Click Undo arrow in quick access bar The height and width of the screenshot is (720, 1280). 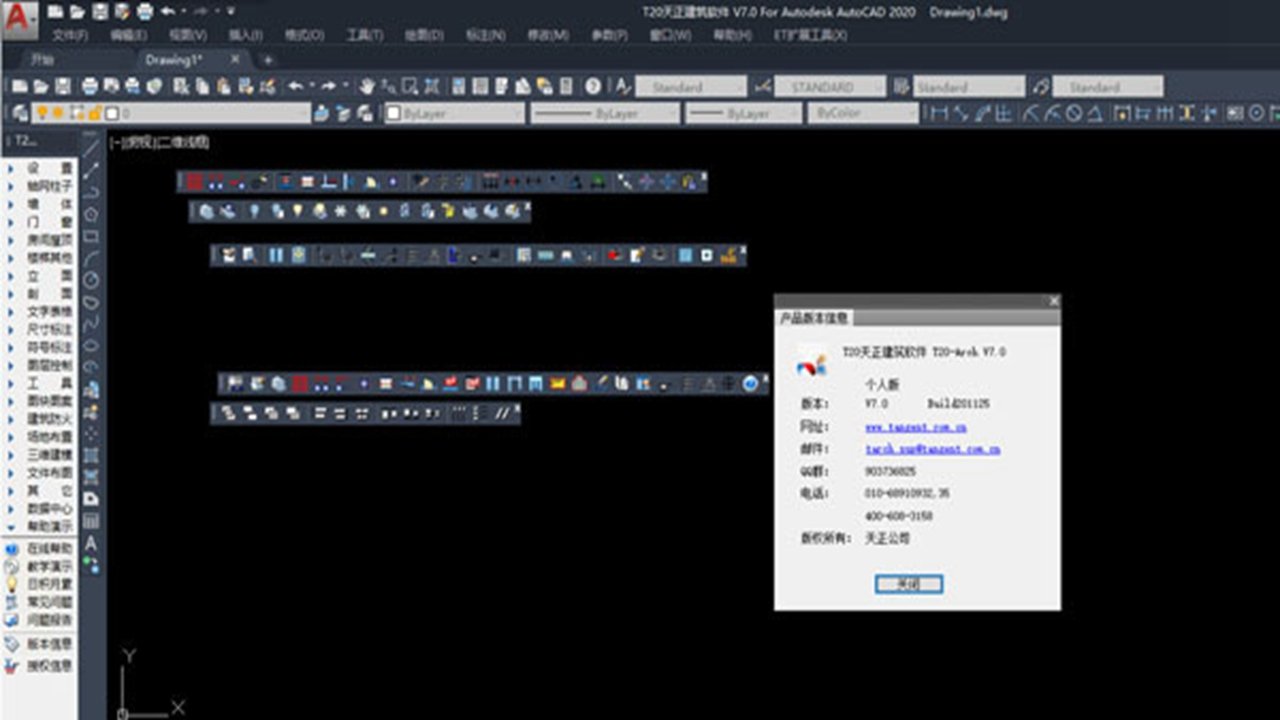(x=167, y=12)
